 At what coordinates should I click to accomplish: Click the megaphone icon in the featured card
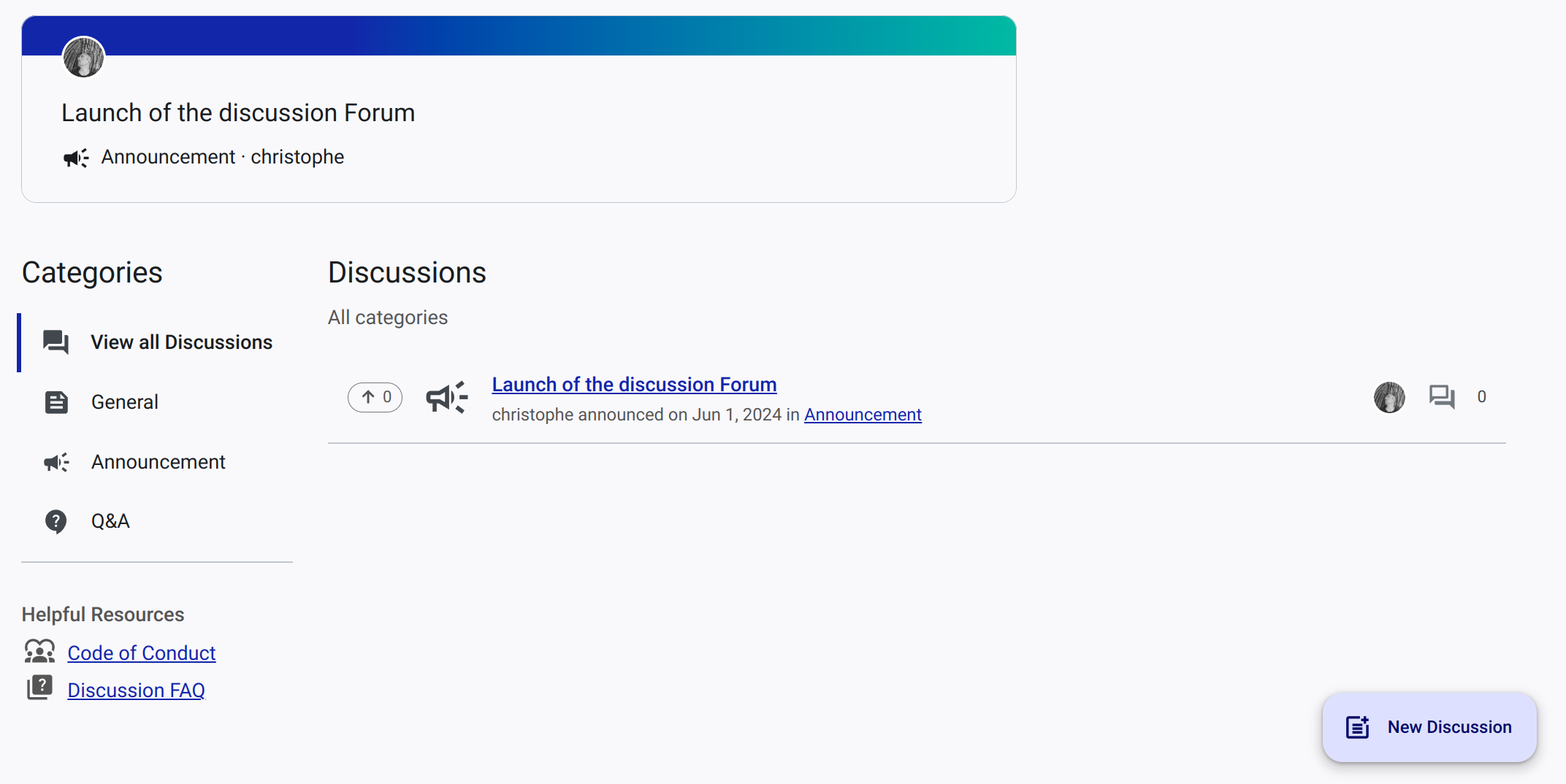[x=76, y=157]
